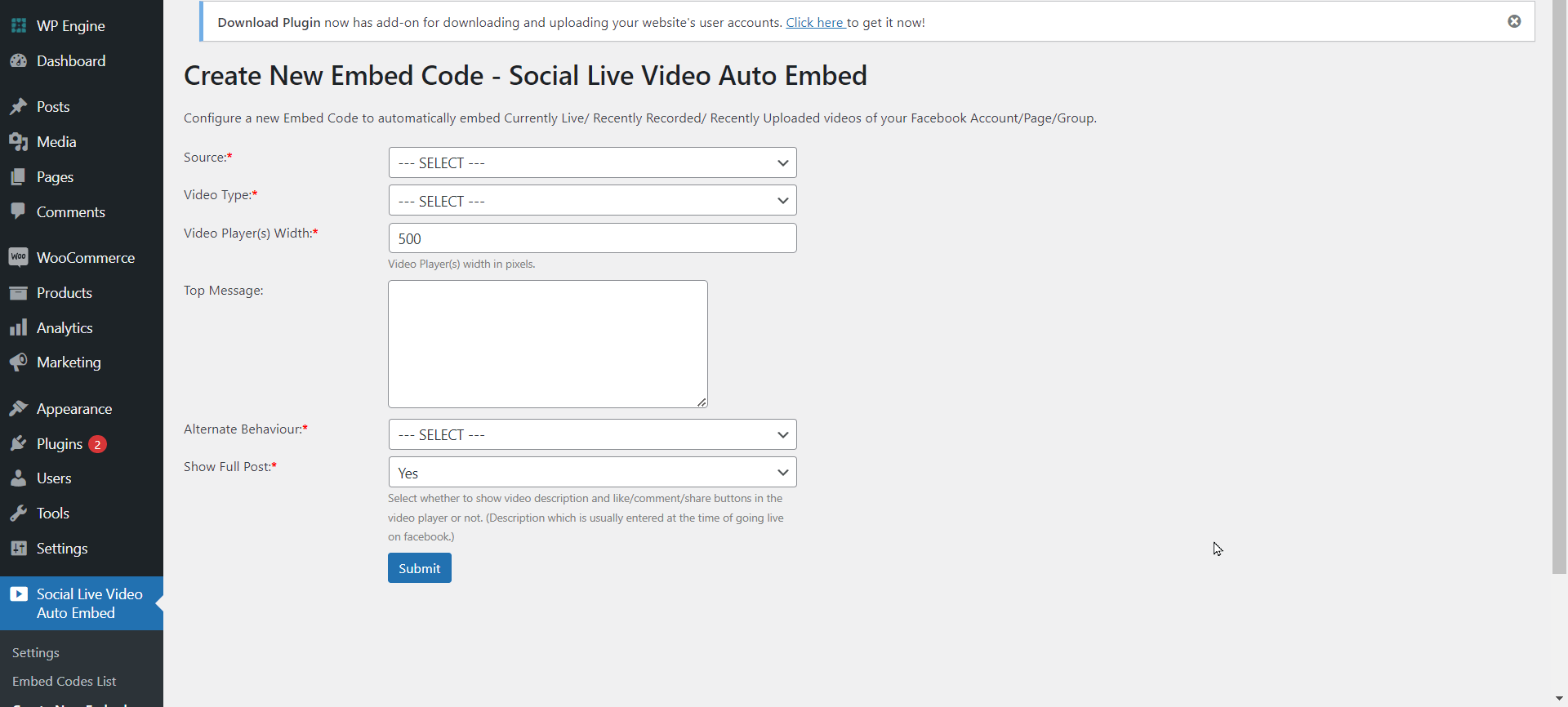This screenshot has width=1568, height=707.
Task: Dismiss the Download Plugin notice
Action: [x=1514, y=21]
